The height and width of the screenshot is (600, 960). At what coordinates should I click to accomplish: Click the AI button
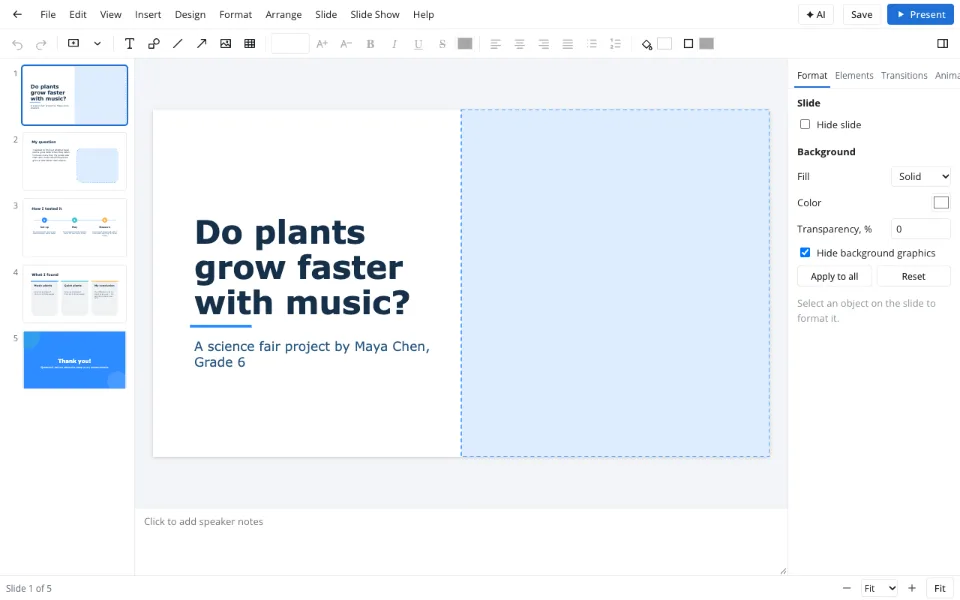pos(816,15)
